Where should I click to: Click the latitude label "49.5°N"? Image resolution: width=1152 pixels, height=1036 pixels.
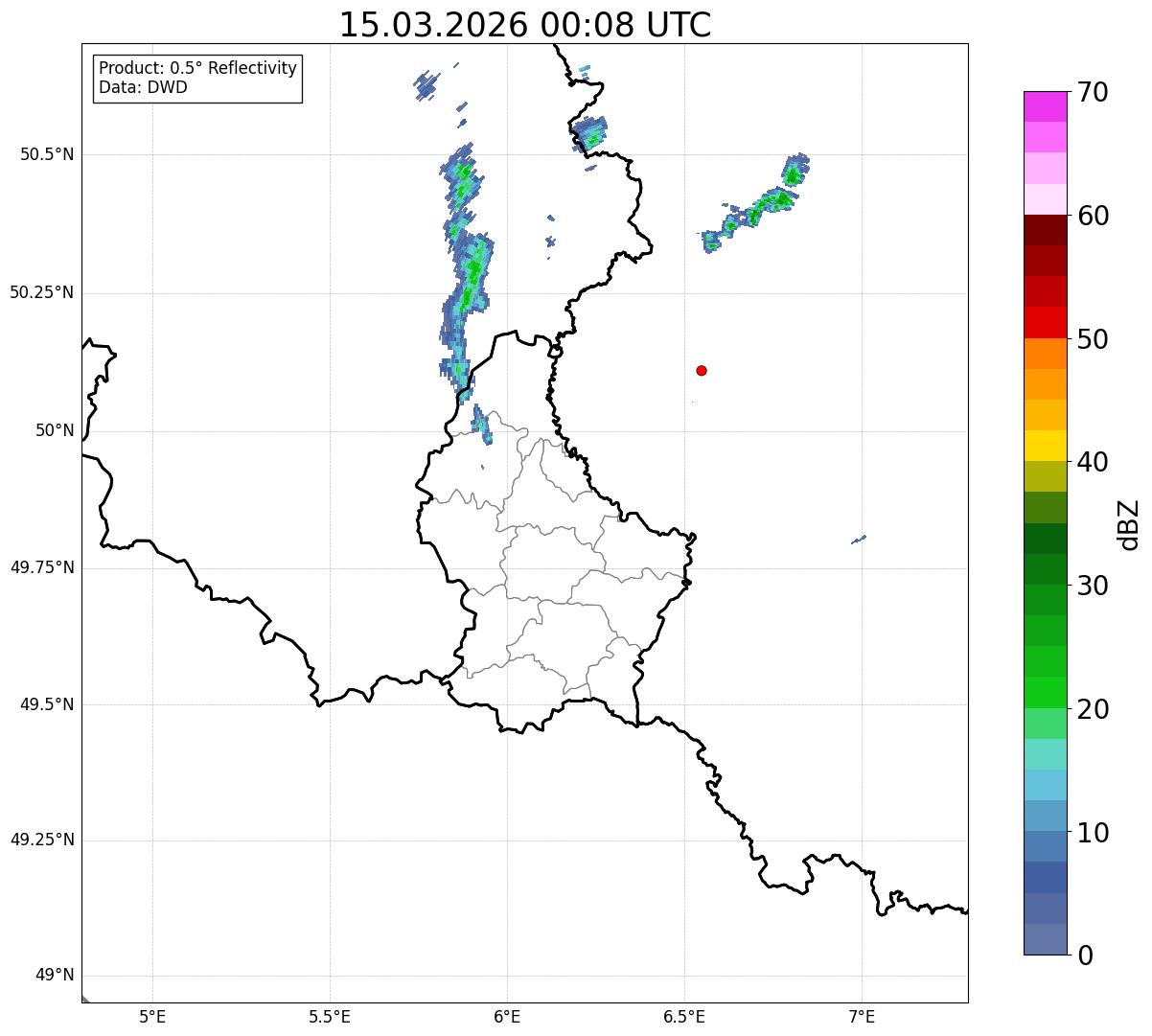[x=47, y=704]
